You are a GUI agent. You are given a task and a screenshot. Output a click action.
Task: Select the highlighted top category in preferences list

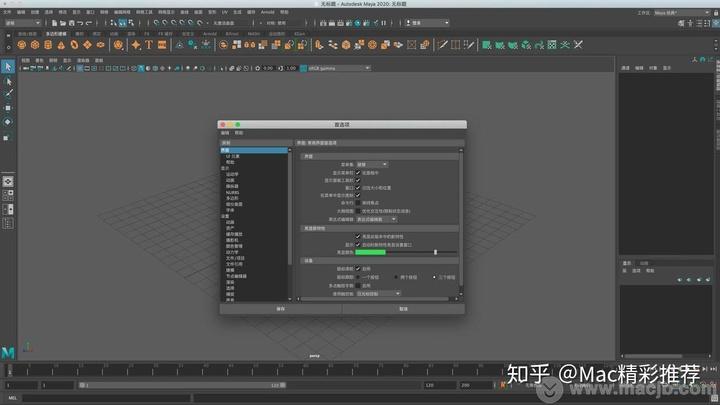[x=254, y=150]
